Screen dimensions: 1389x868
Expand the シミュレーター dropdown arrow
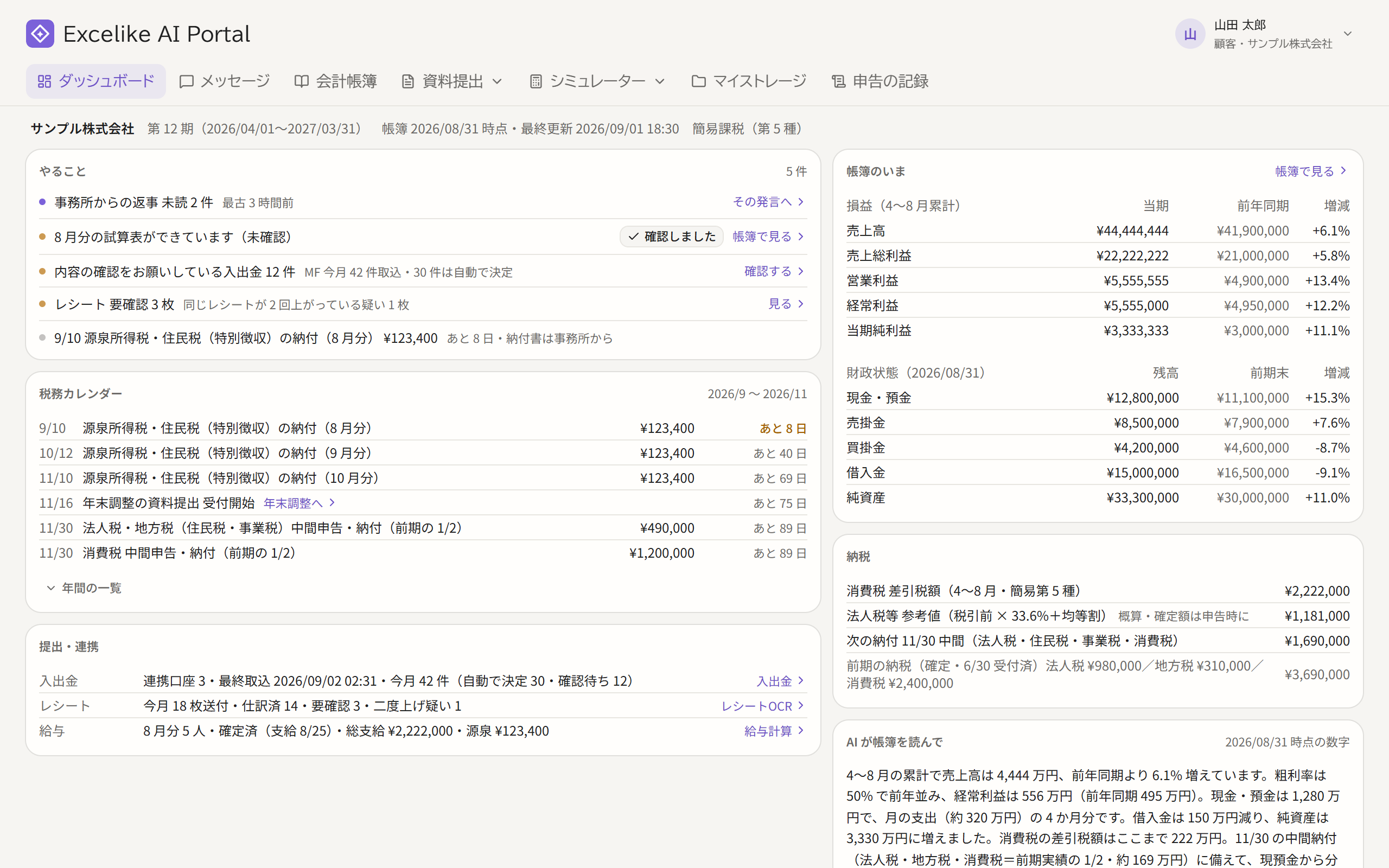659,81
